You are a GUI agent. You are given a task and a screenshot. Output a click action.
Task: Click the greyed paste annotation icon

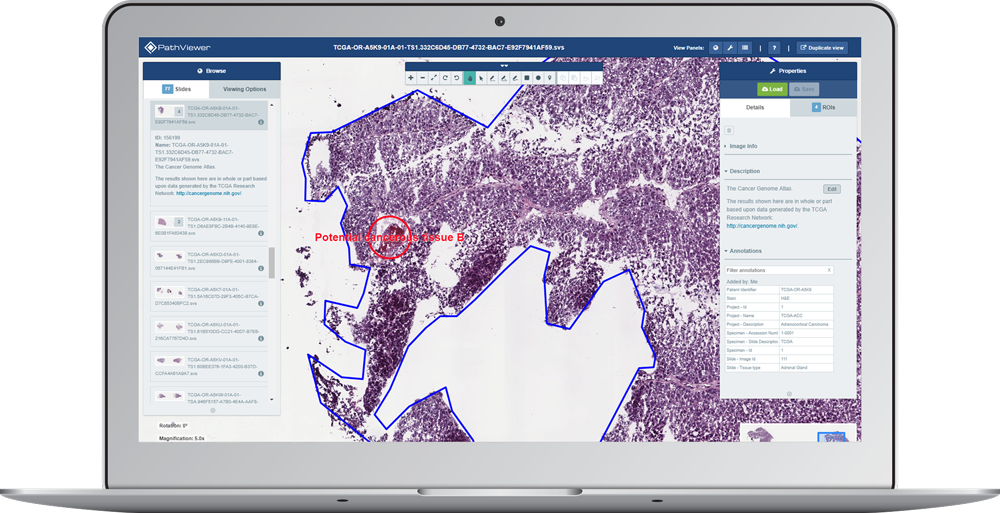tap(575, 78)
